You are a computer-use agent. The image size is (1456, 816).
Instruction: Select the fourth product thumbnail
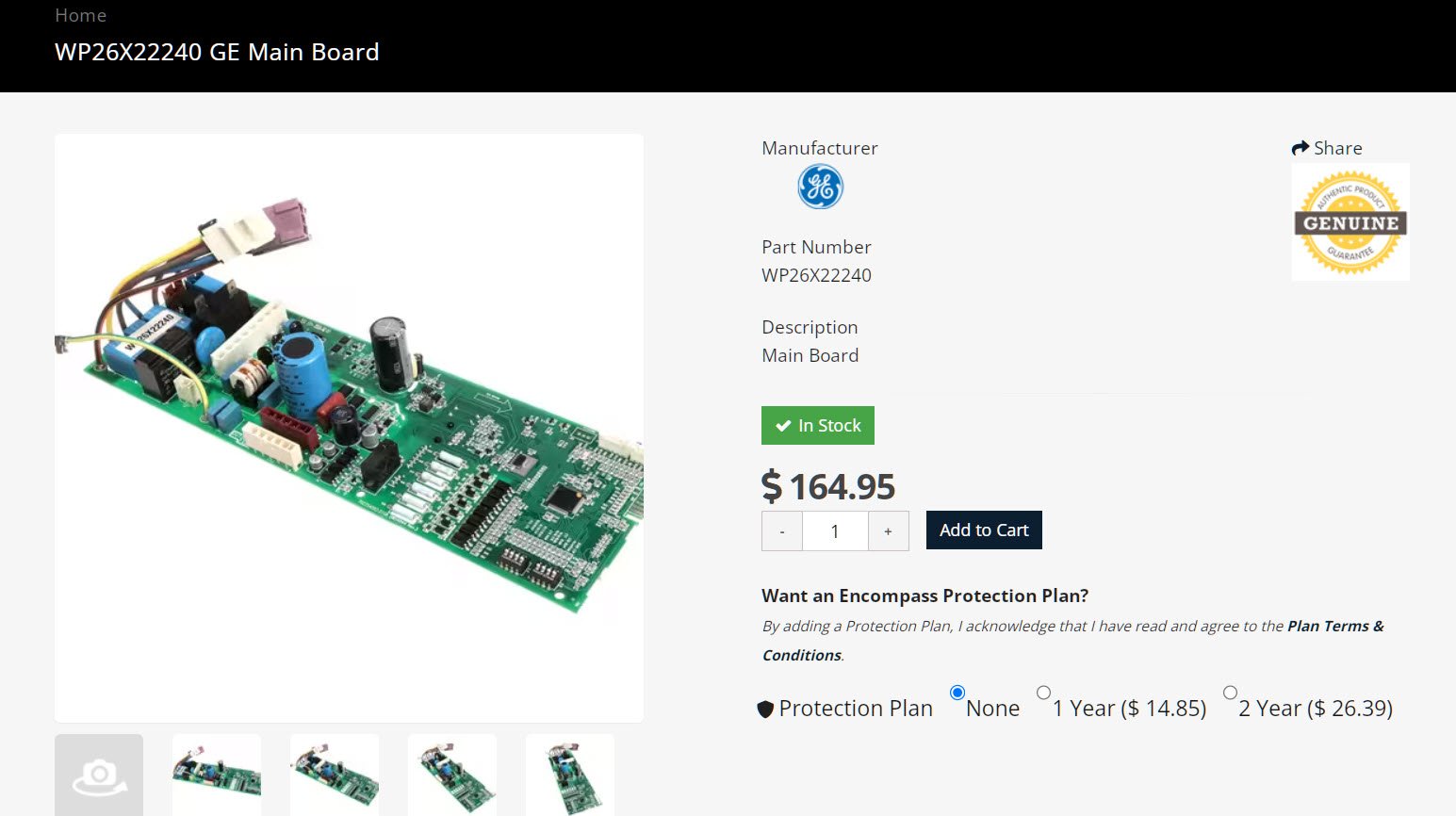click(452, 775)
